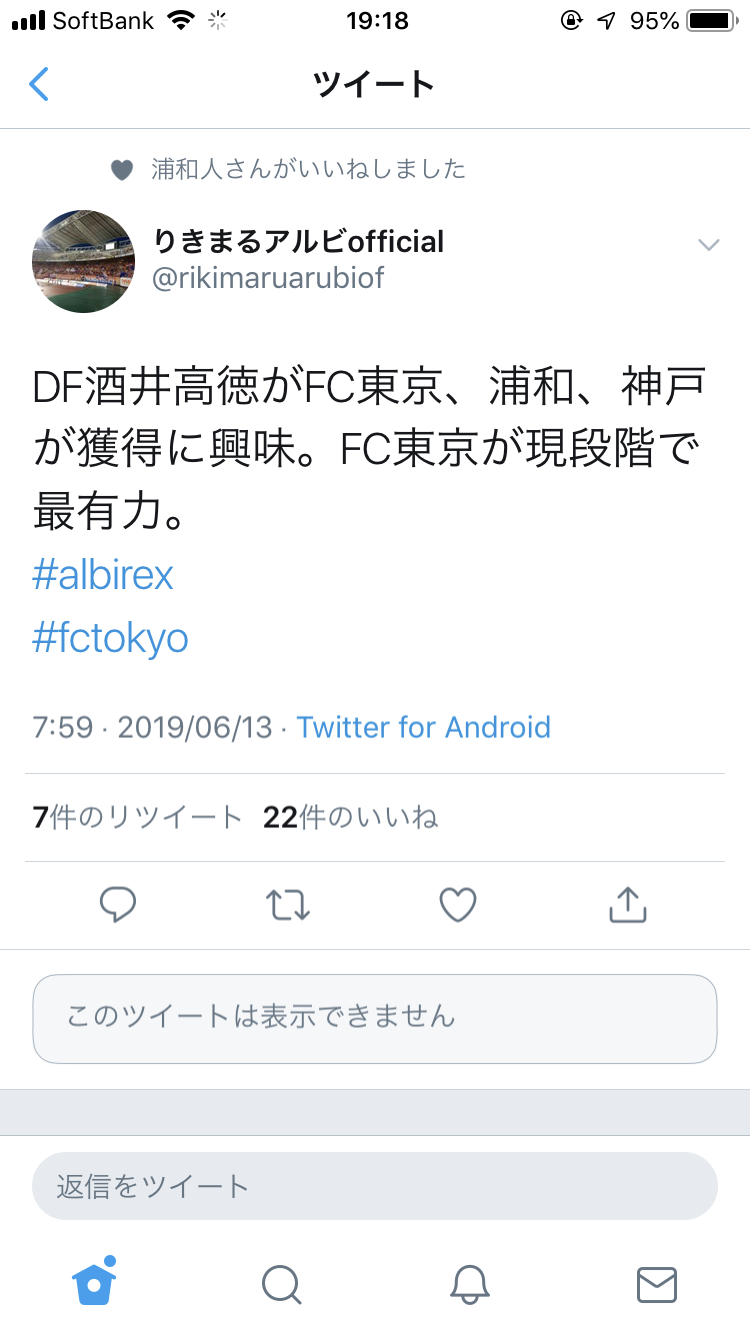Open the Home tab birdhouse icon

(x=94, y=1283)
